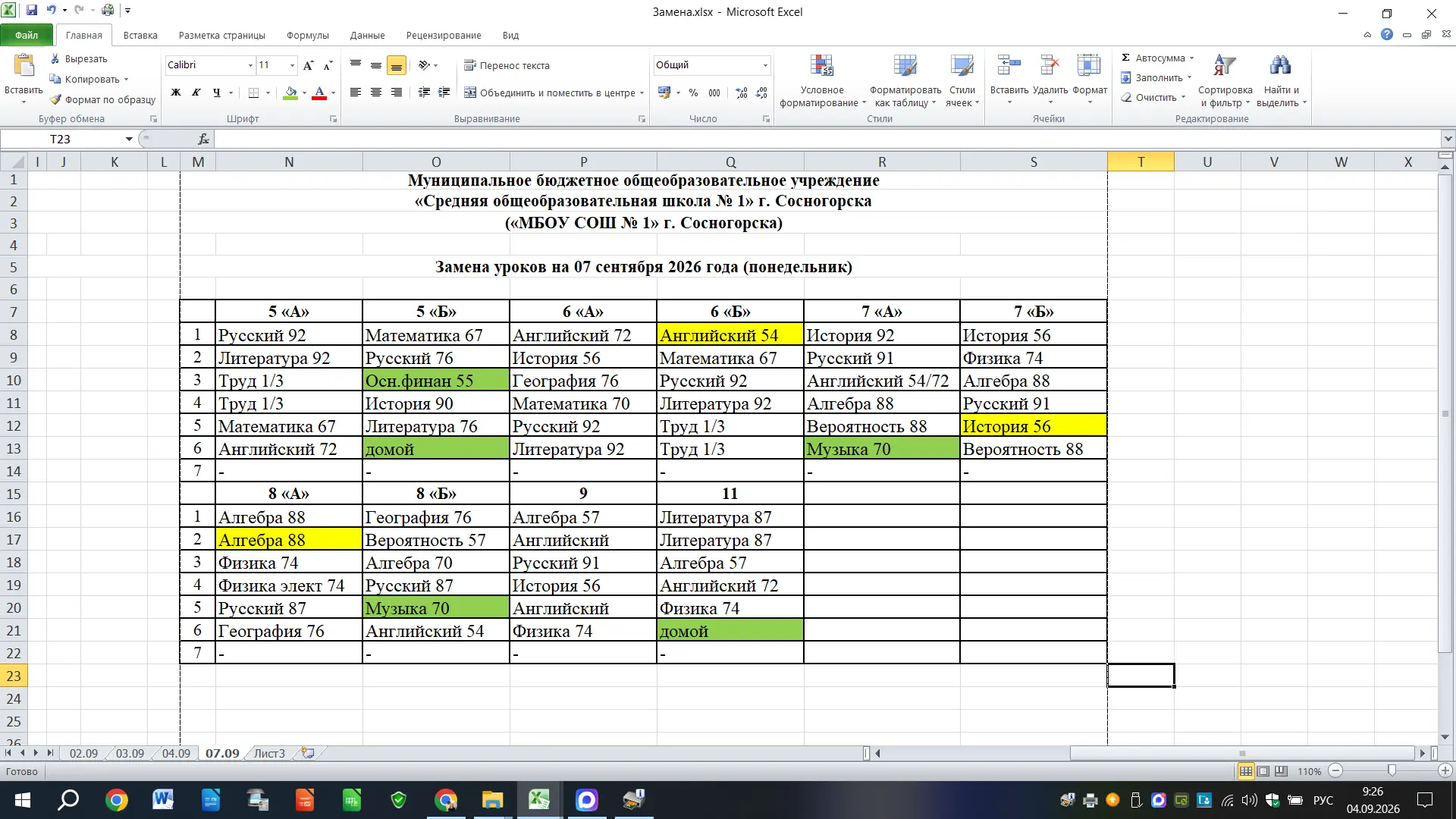Viewport: 1456px width, 819px height.
Task: Click the insert function fx icon
Action: [x=203, y=139]
